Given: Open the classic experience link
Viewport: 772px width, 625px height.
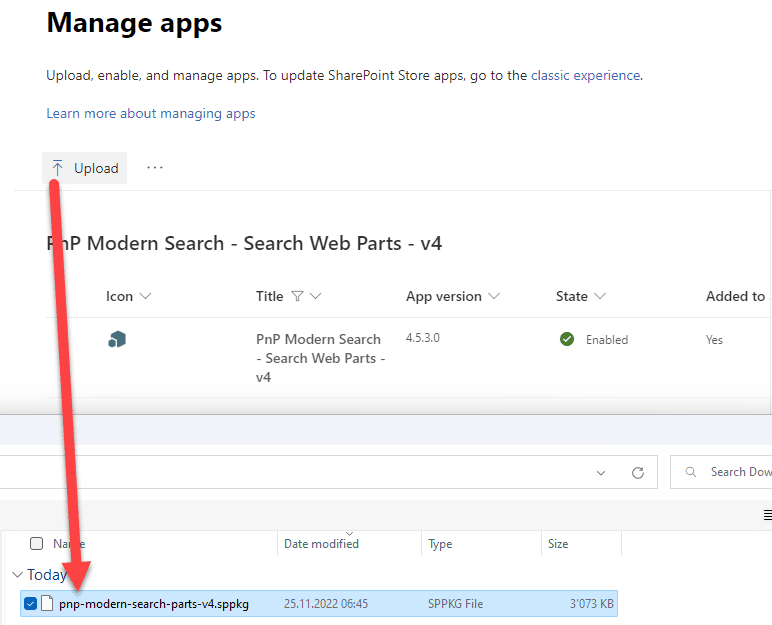Looking at the screenshot, I should tap(585, 75).
